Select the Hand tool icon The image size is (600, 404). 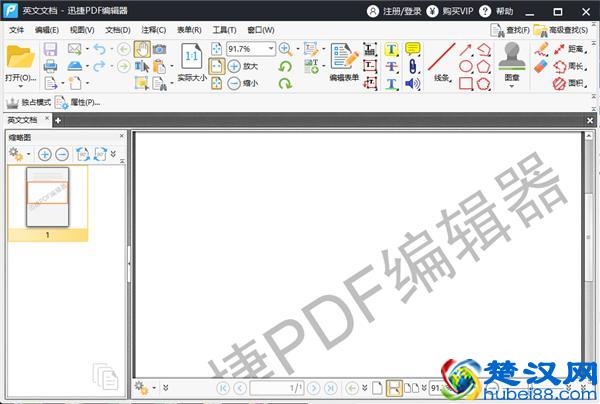tap(142, 49)
